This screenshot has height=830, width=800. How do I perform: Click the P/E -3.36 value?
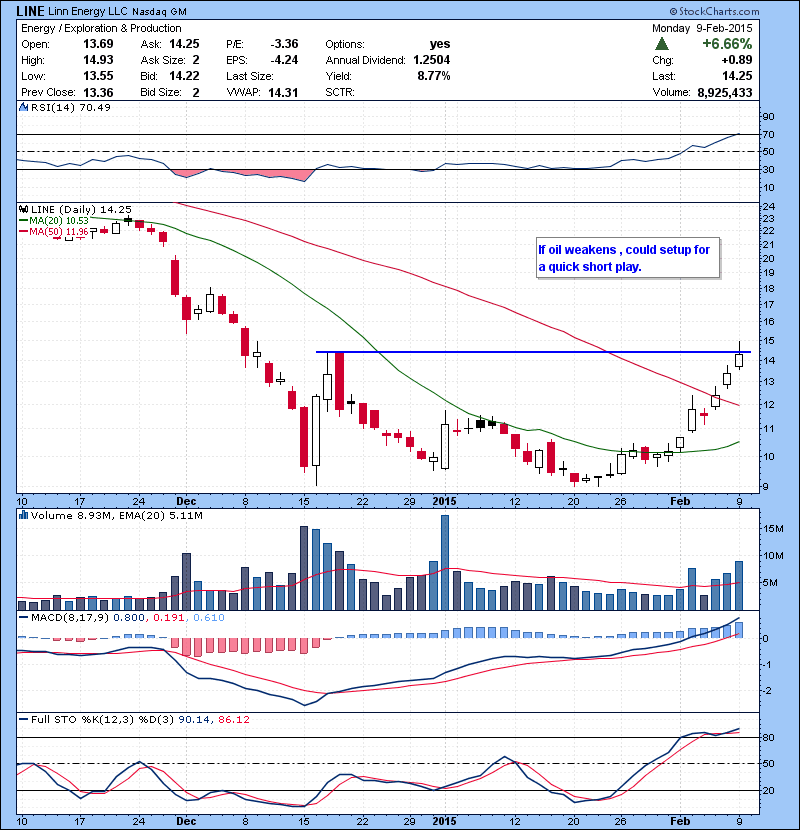click(x=284, y=44)
